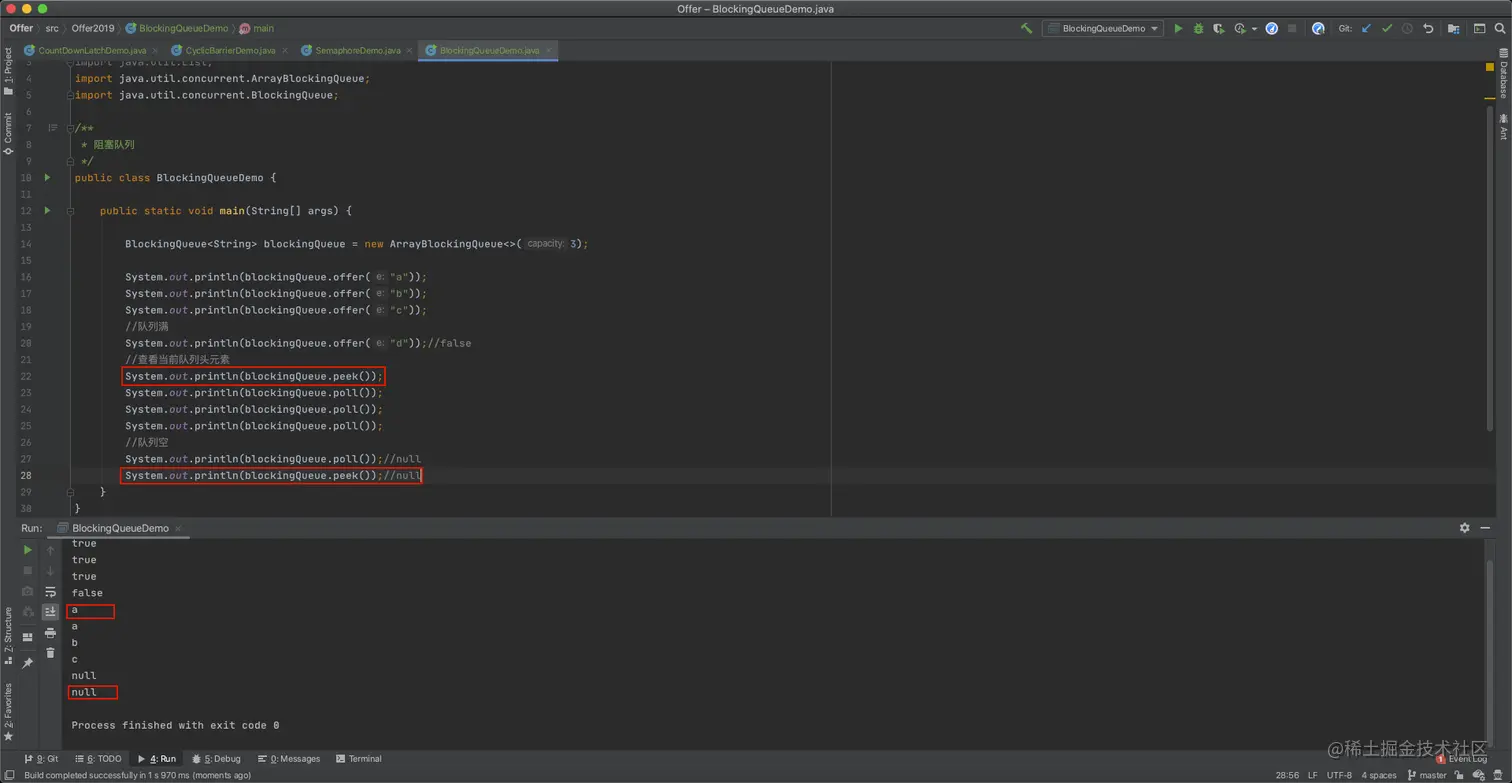Close the SemaphoreDemo.java editor tab

(x=410, y=50)
